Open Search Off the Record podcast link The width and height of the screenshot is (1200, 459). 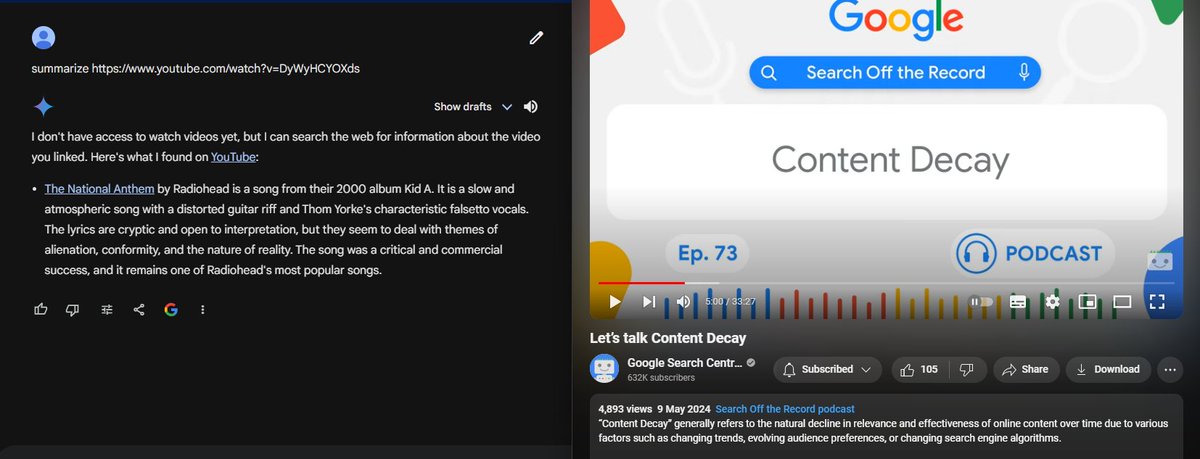pos(785,409)
